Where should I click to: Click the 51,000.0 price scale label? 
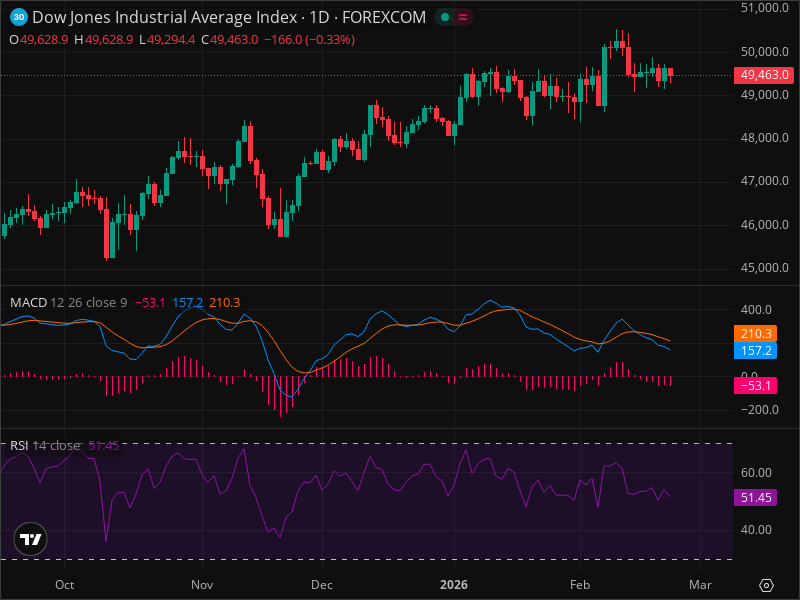click(x=765, y=8)
